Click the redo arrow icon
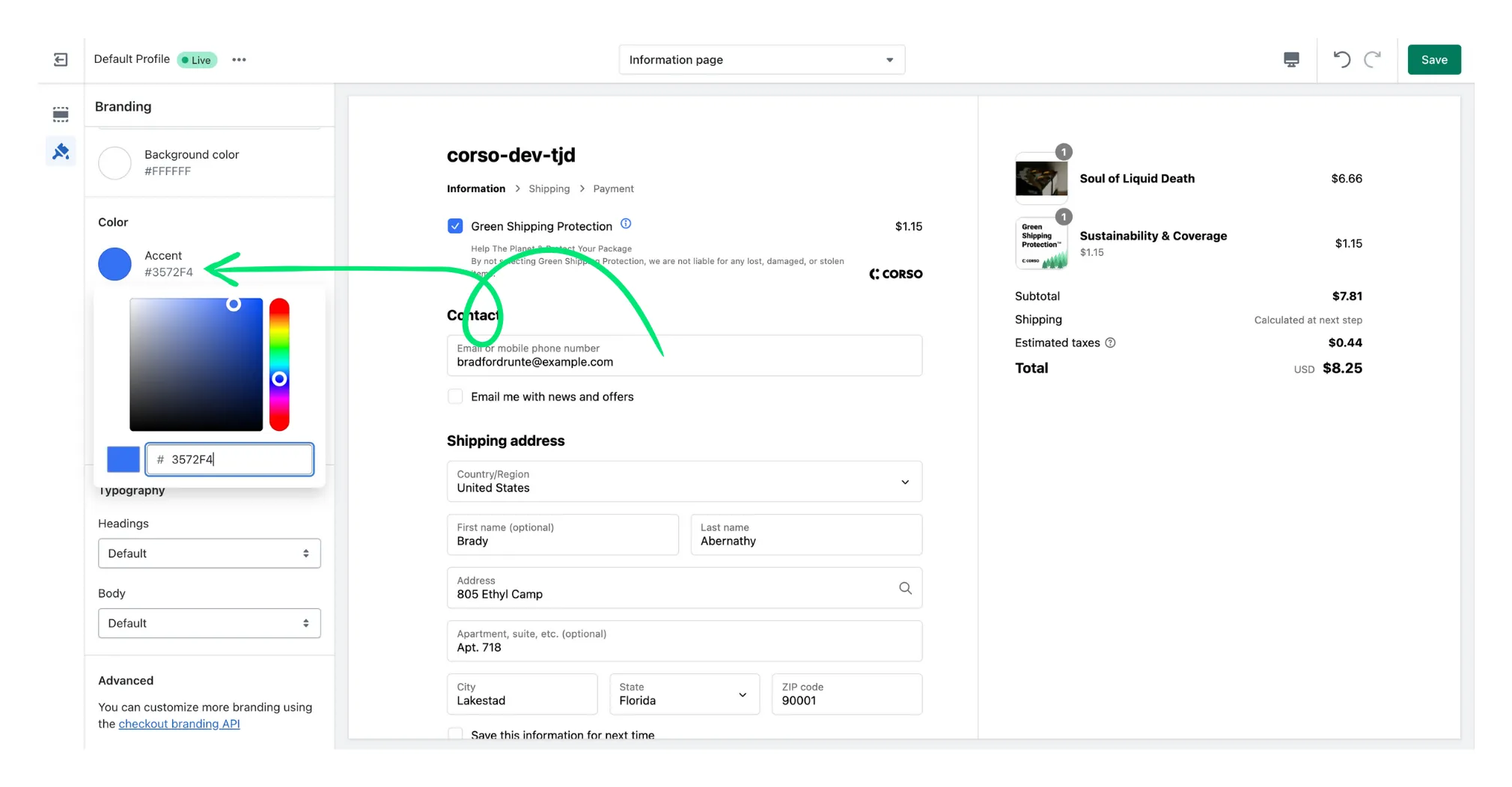The height and width of the screenshot is (787, 1512). [1372, 60]
